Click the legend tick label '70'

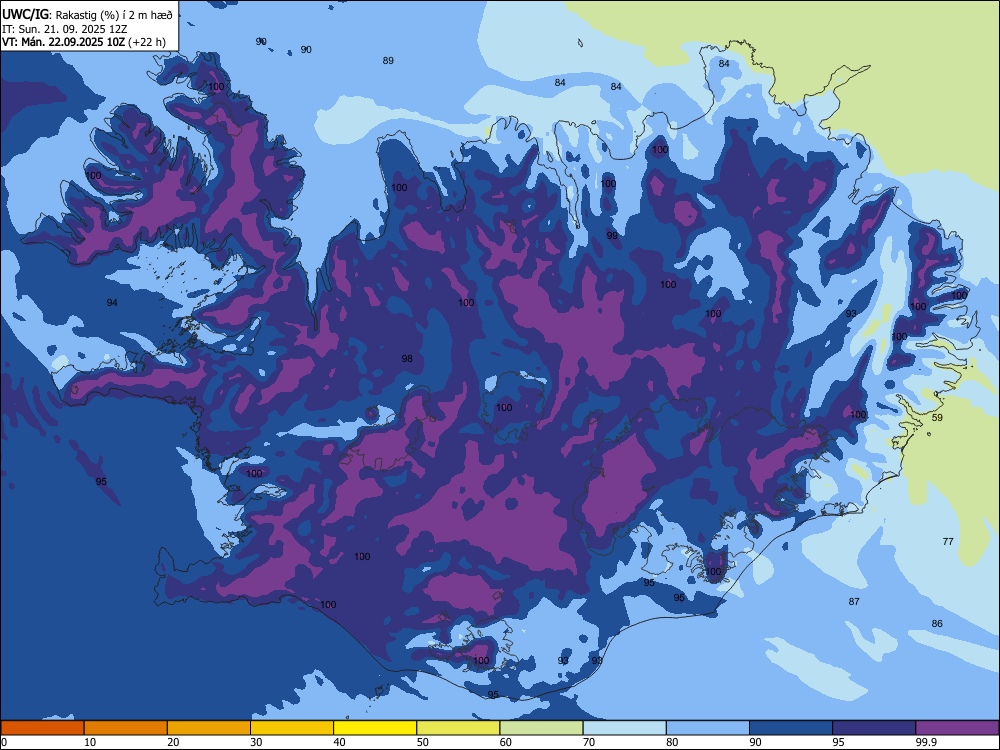coord(589,742)
